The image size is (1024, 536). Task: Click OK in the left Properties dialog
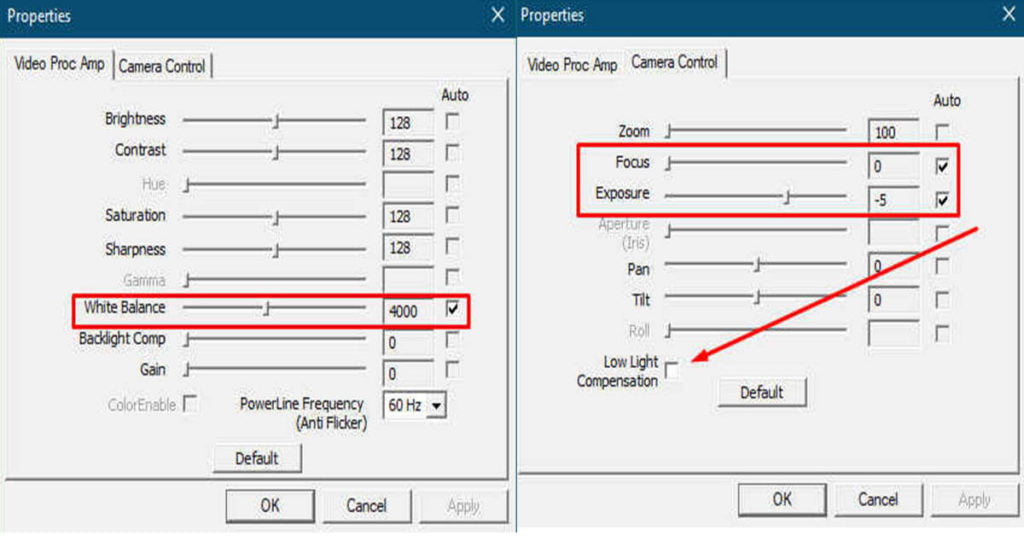pyautogui.click(x=270, y=506)
